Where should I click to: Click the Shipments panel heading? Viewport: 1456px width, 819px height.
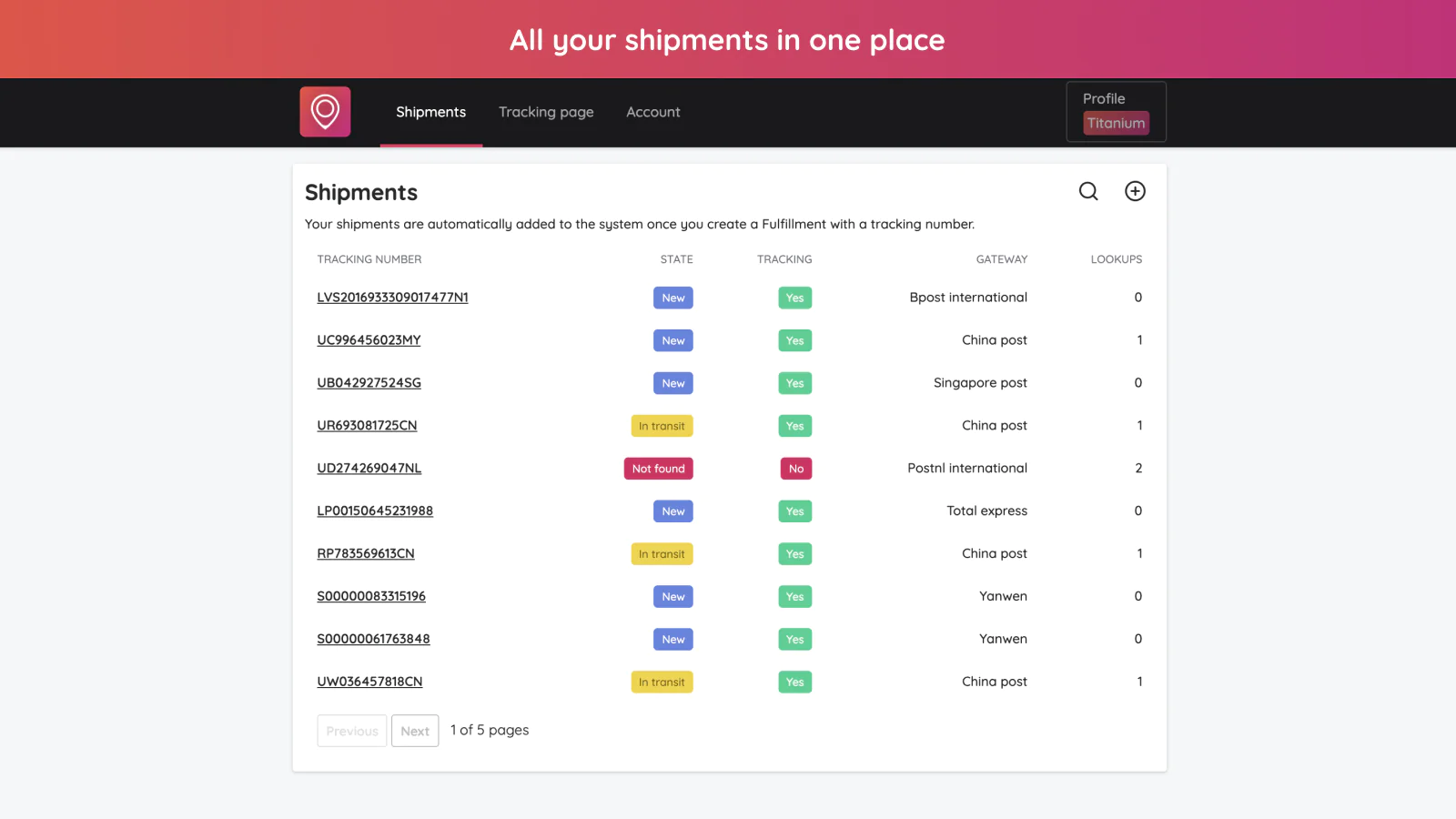(x=361, y=193)
